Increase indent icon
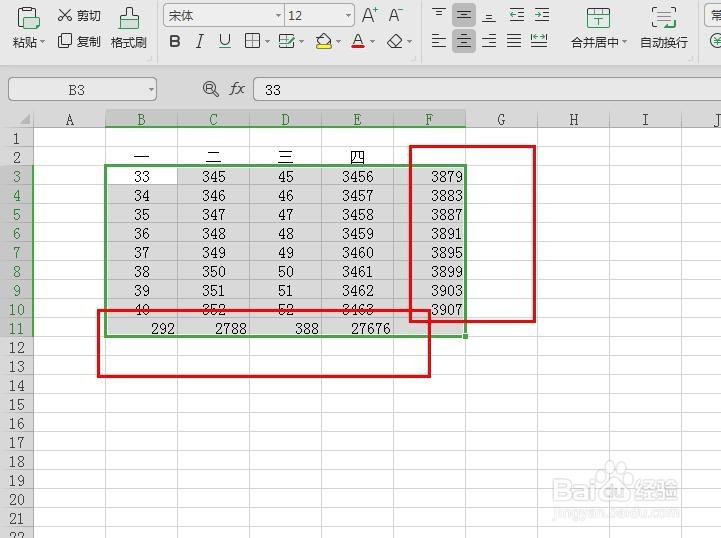The height and width of the screenshot is (538, 721). [x=542, y=16]
